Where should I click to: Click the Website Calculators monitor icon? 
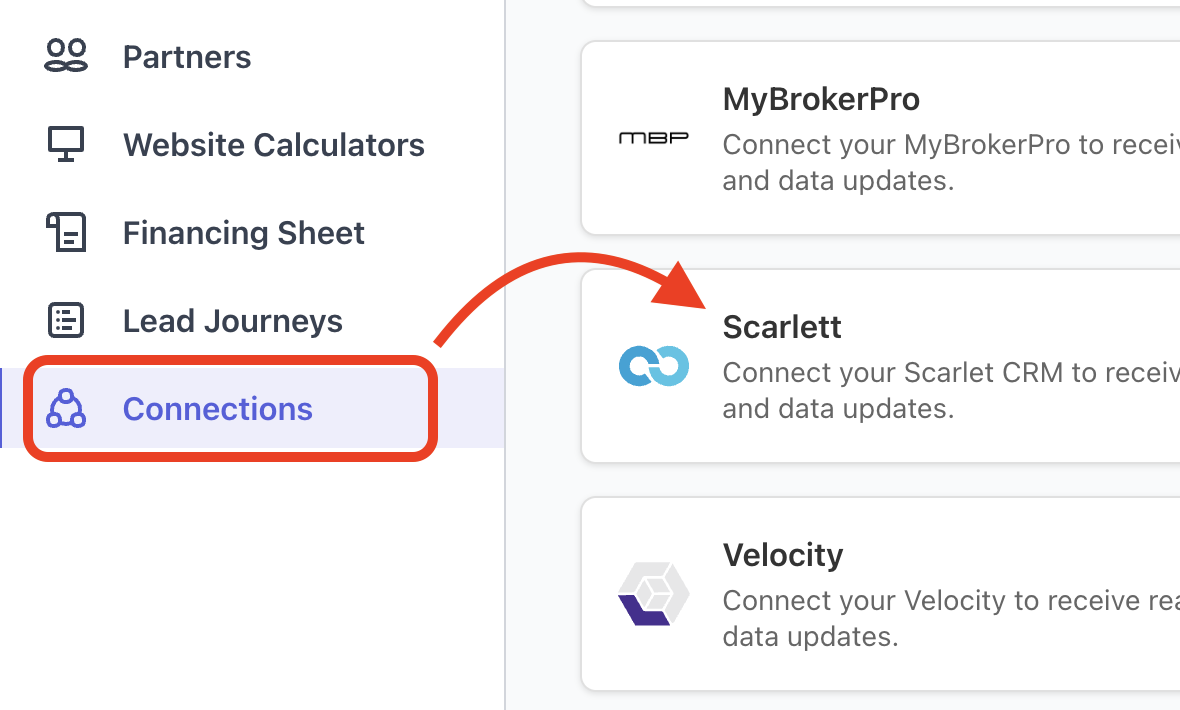[x=67, y=144]
